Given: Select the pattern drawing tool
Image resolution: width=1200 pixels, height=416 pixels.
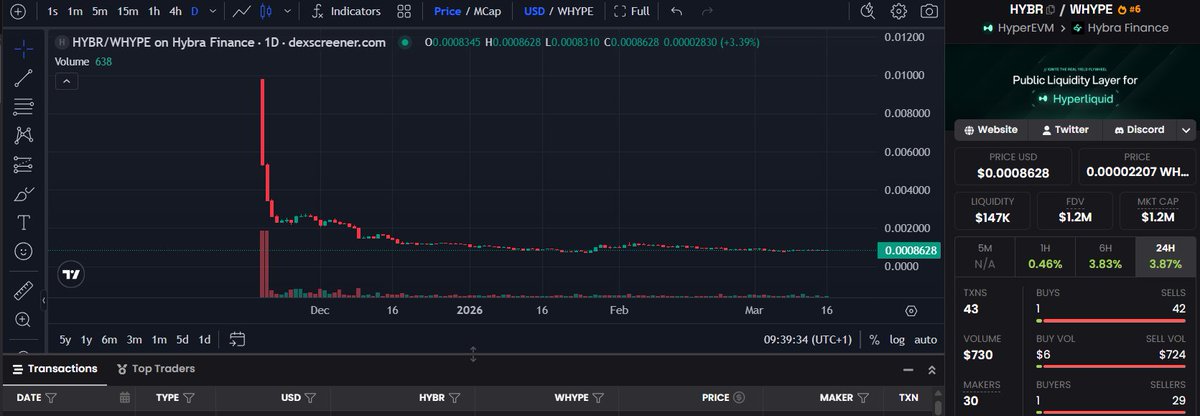Looking at the screenshot, I should (x=23, y=134).
